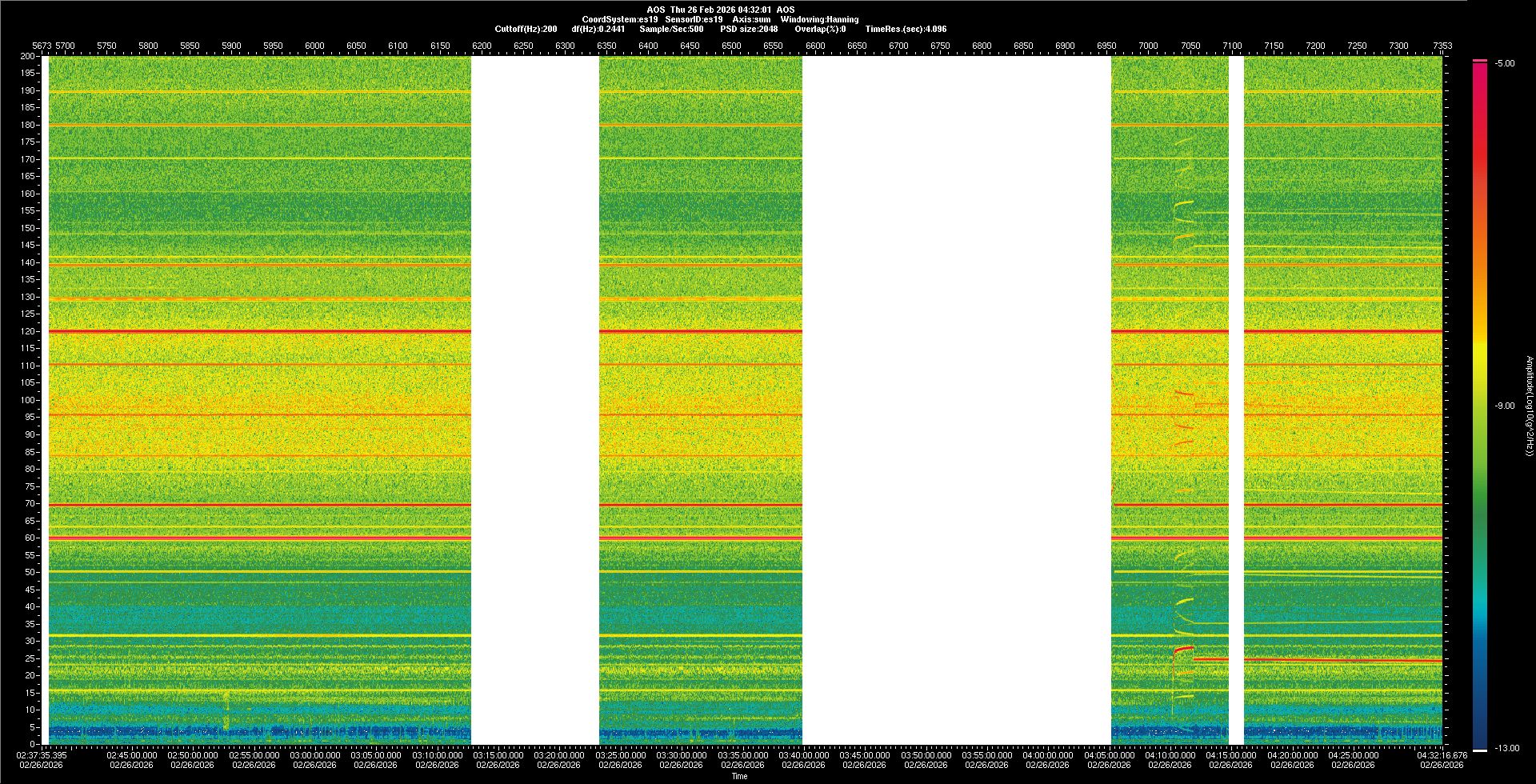Click the 120 Hz tick on the frequency axis
Viewport: 1536px width, 784px height.
point(28,331)
